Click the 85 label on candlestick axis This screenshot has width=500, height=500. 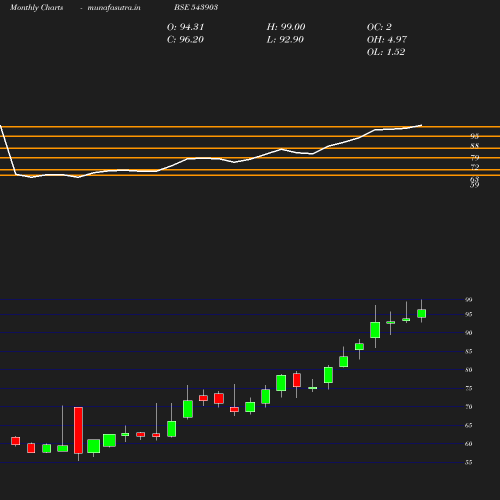click(469, 351)
